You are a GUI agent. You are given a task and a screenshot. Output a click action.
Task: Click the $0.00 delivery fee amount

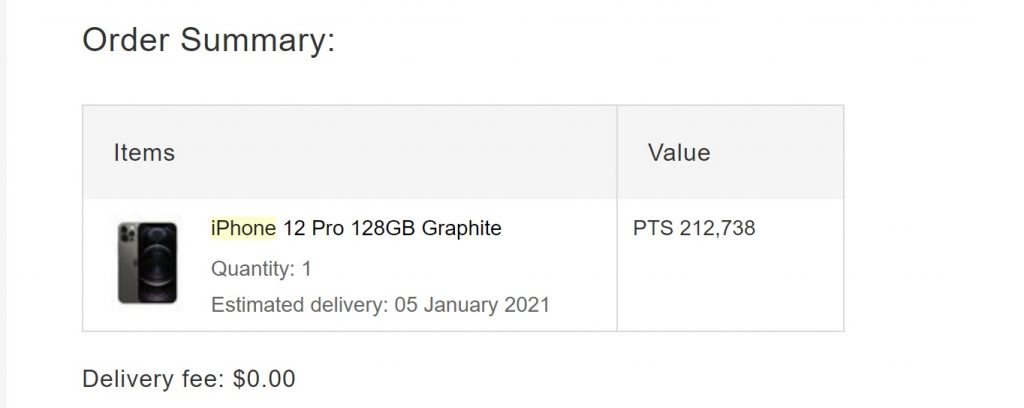264,379
